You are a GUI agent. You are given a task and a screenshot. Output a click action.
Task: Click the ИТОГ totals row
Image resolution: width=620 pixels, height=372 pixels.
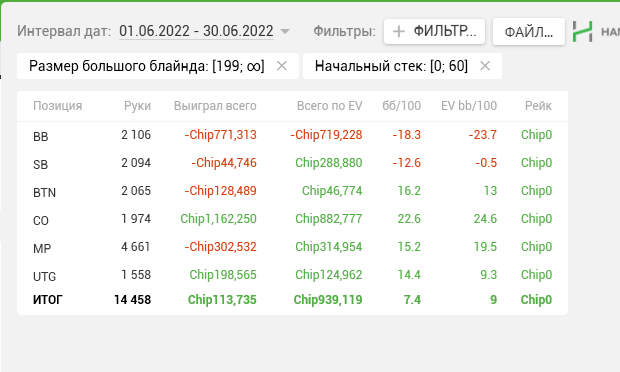pyautogui.click(x=292, y=300)
